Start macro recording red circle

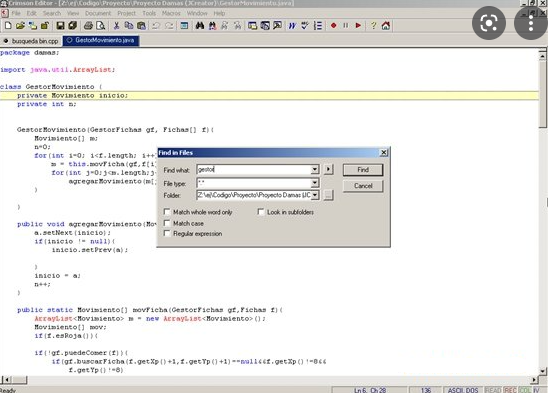333,26
